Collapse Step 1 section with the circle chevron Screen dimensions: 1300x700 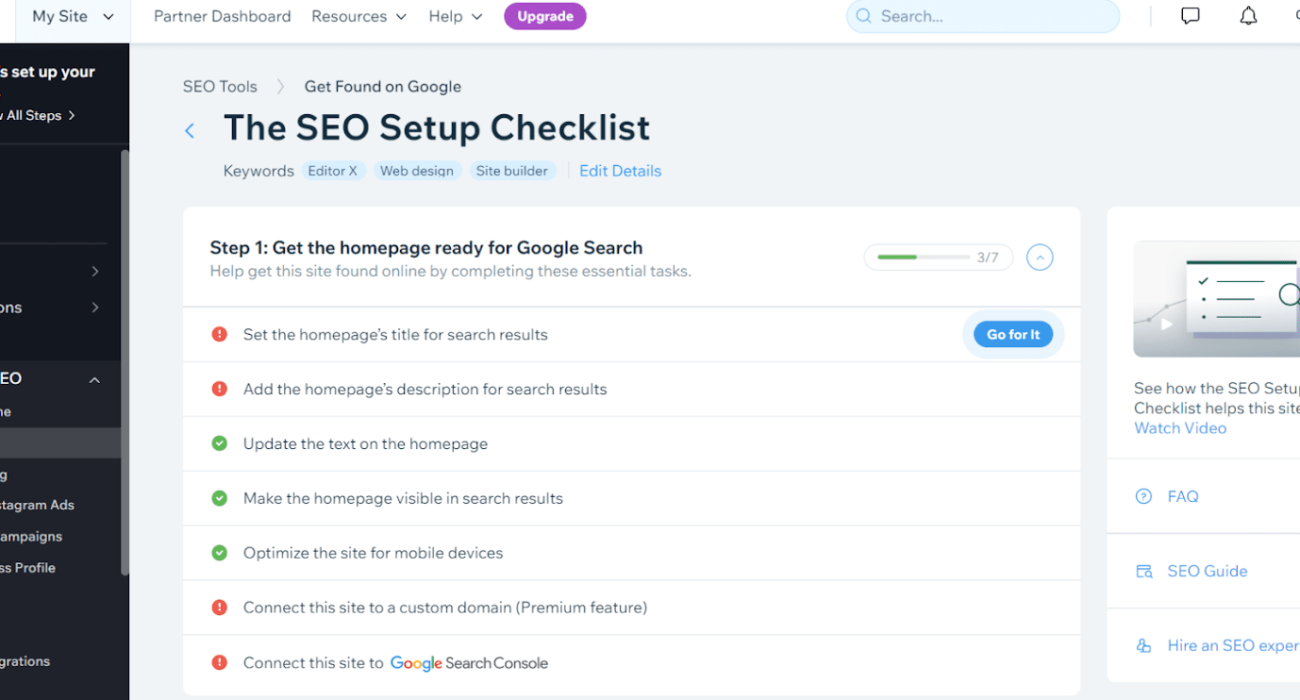[1040, 258]
